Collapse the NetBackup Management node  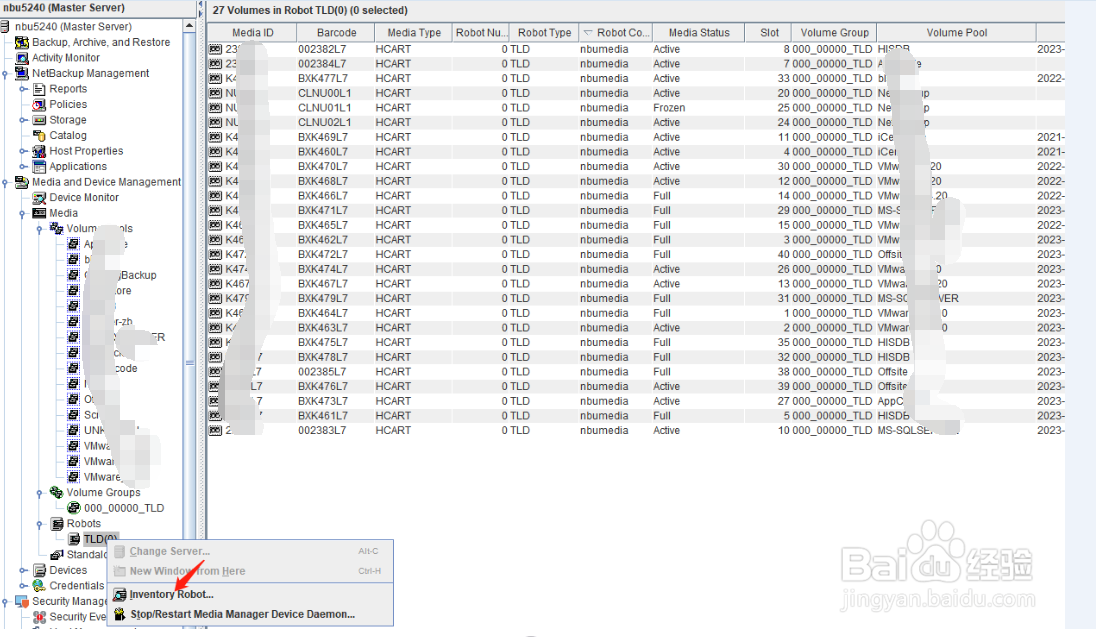[x=6, y=73]
